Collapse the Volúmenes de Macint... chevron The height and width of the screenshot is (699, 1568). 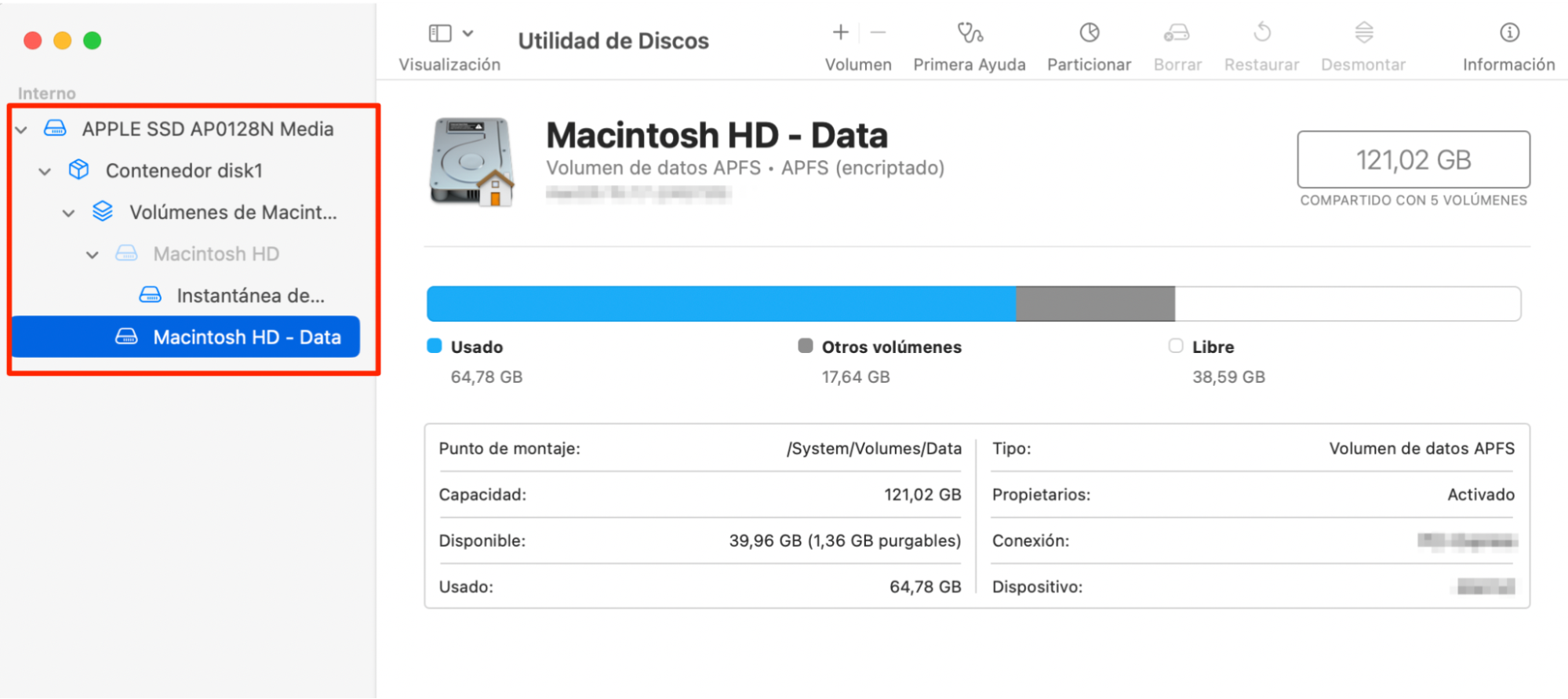(x=68, y=213)
